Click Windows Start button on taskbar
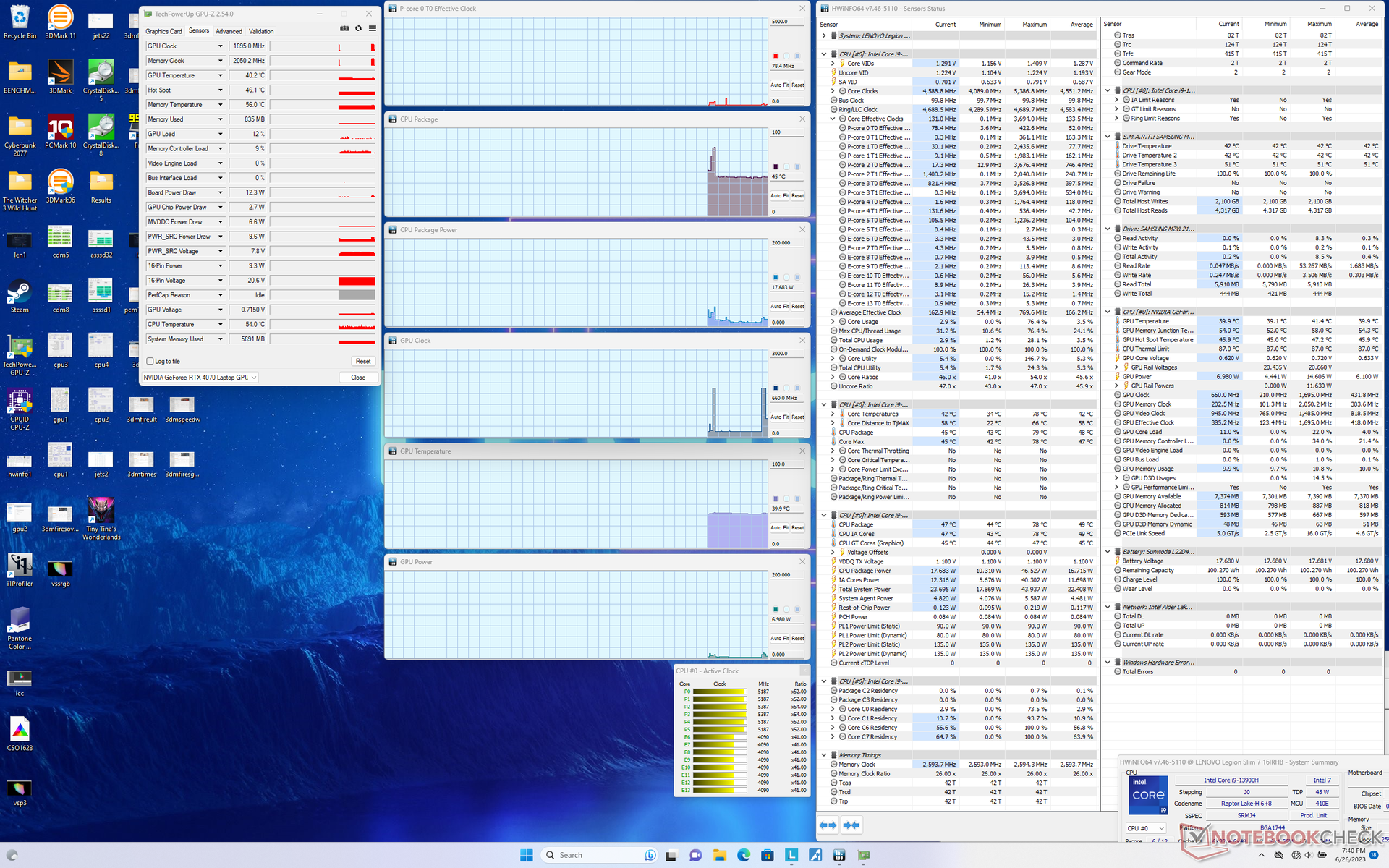The width and height of the screenshot is (1389, 868). click(x=527, y=855)
